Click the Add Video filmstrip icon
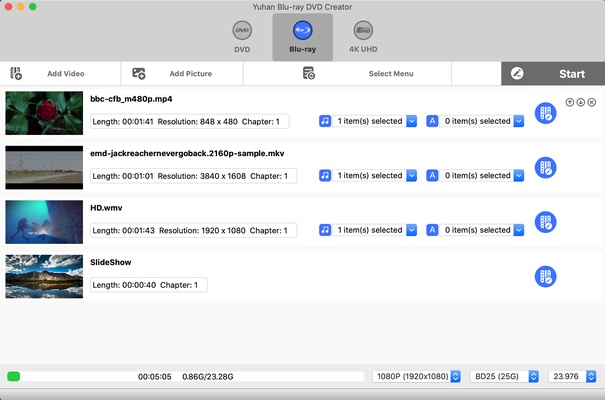This screenshot has height=400, width=605. point(16,73)
